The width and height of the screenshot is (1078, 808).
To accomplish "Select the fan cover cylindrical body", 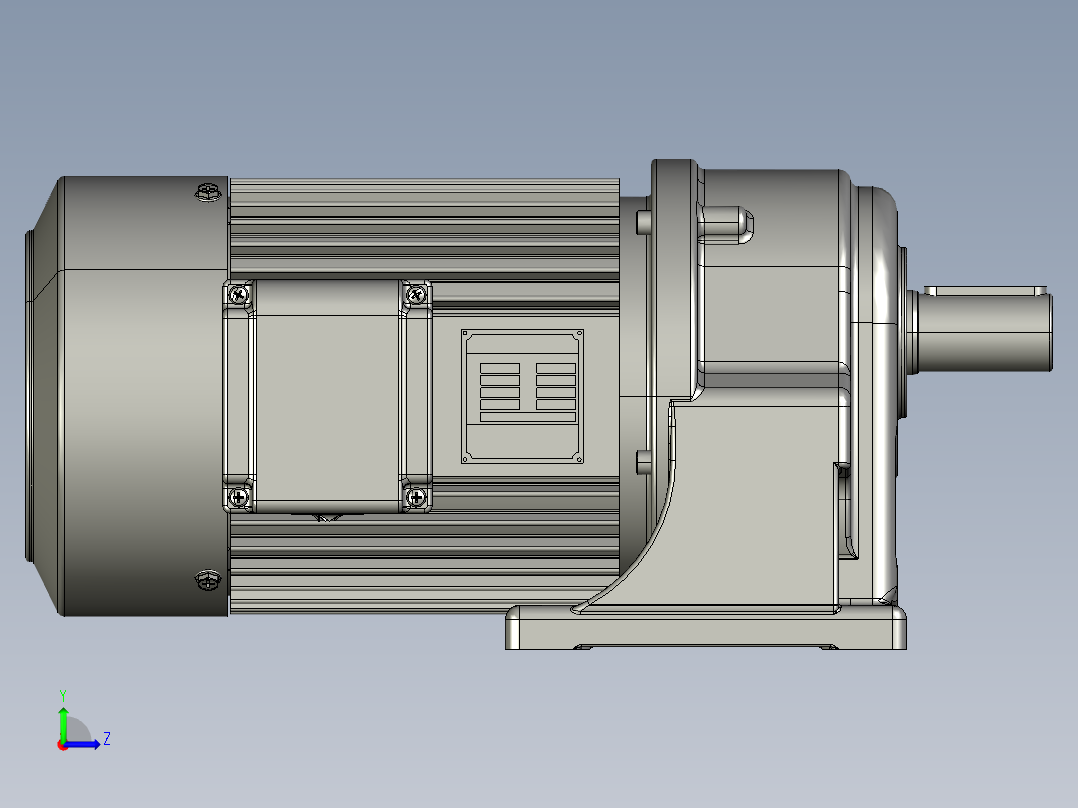I will click(x=144, y=396).
